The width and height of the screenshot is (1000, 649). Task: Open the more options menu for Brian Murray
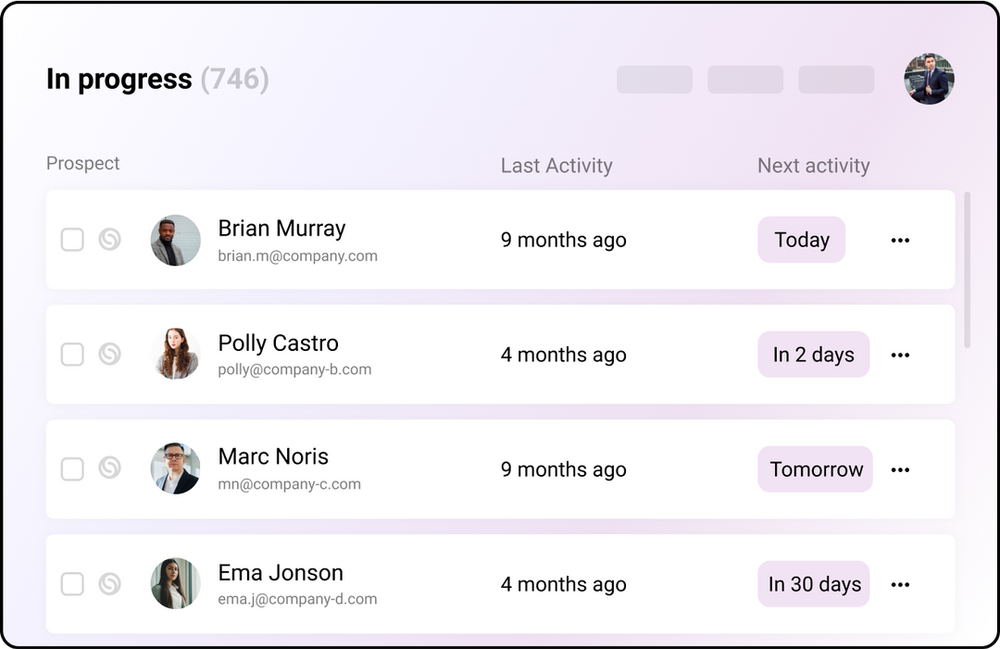900,240
